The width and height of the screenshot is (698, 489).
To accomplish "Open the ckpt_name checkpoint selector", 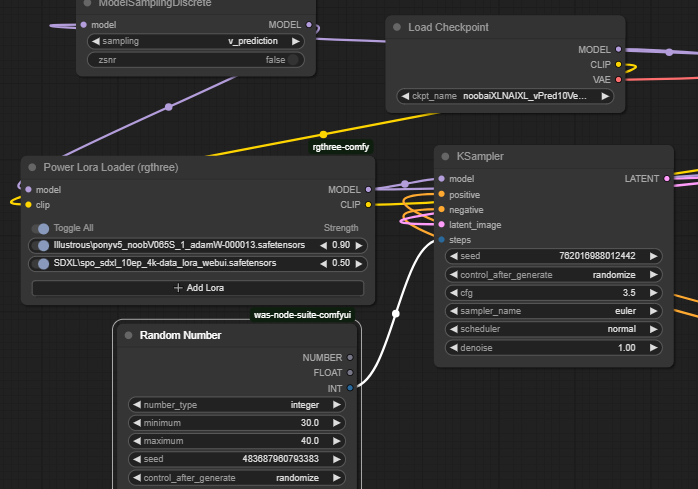I will coord(505,96).
